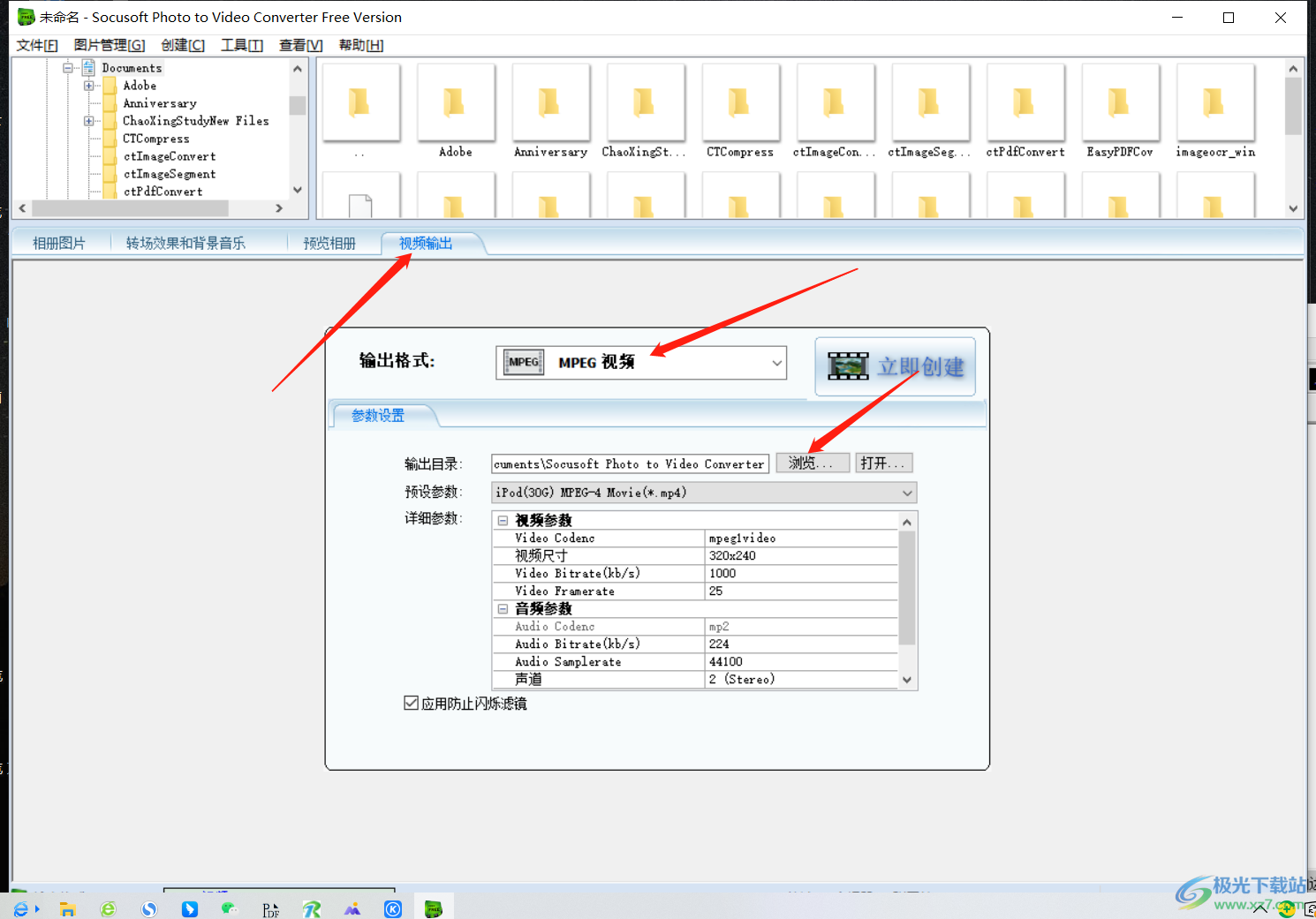Click the 打开... open folder button
Image resolution: width=1316 pixels, height=919 pixels.
tap(883, 463)
